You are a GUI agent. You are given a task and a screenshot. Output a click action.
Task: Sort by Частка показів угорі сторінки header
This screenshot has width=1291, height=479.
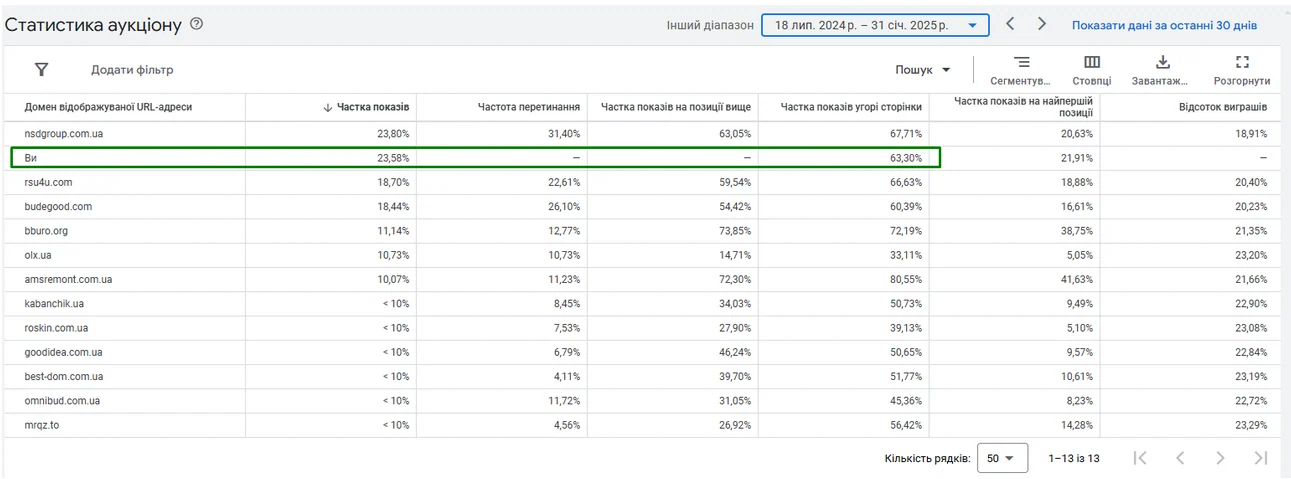(851, 106)
